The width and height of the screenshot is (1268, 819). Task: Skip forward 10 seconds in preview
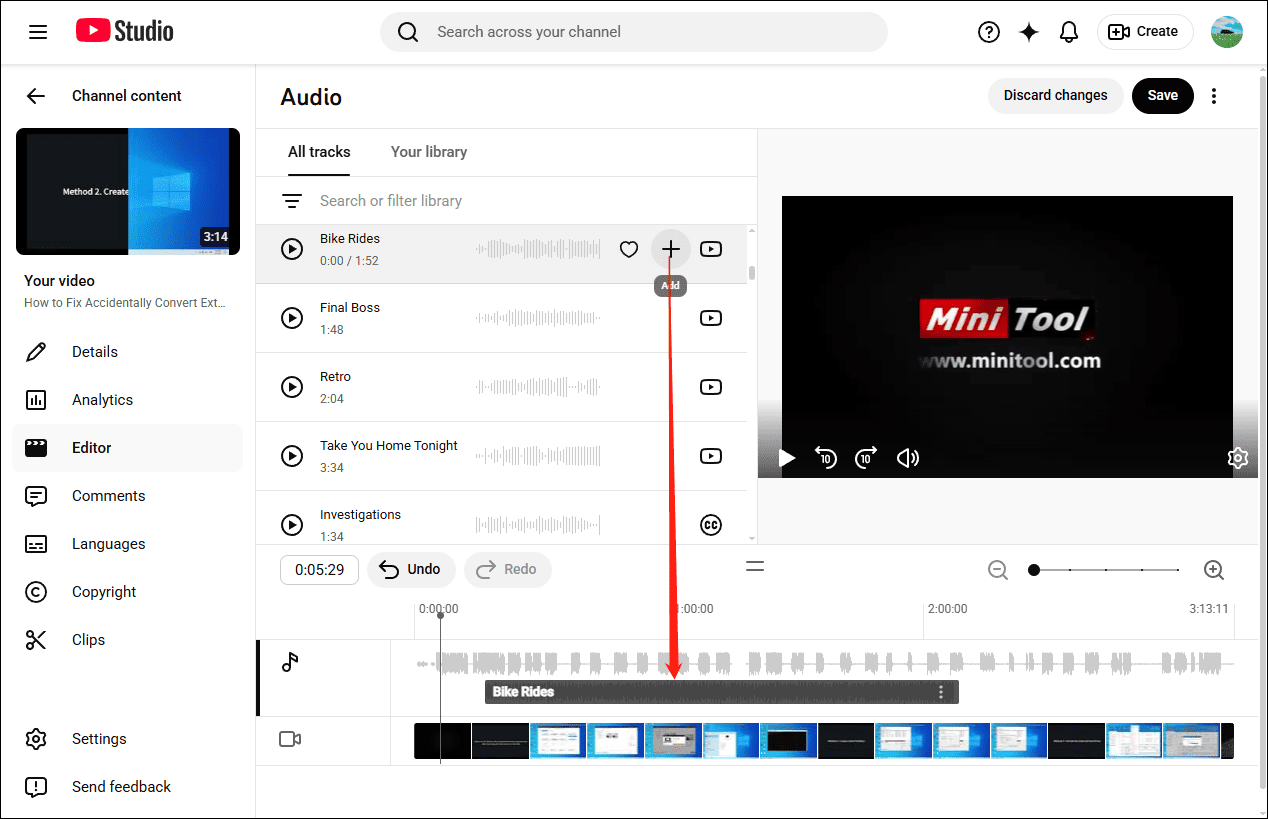point(865,457)
